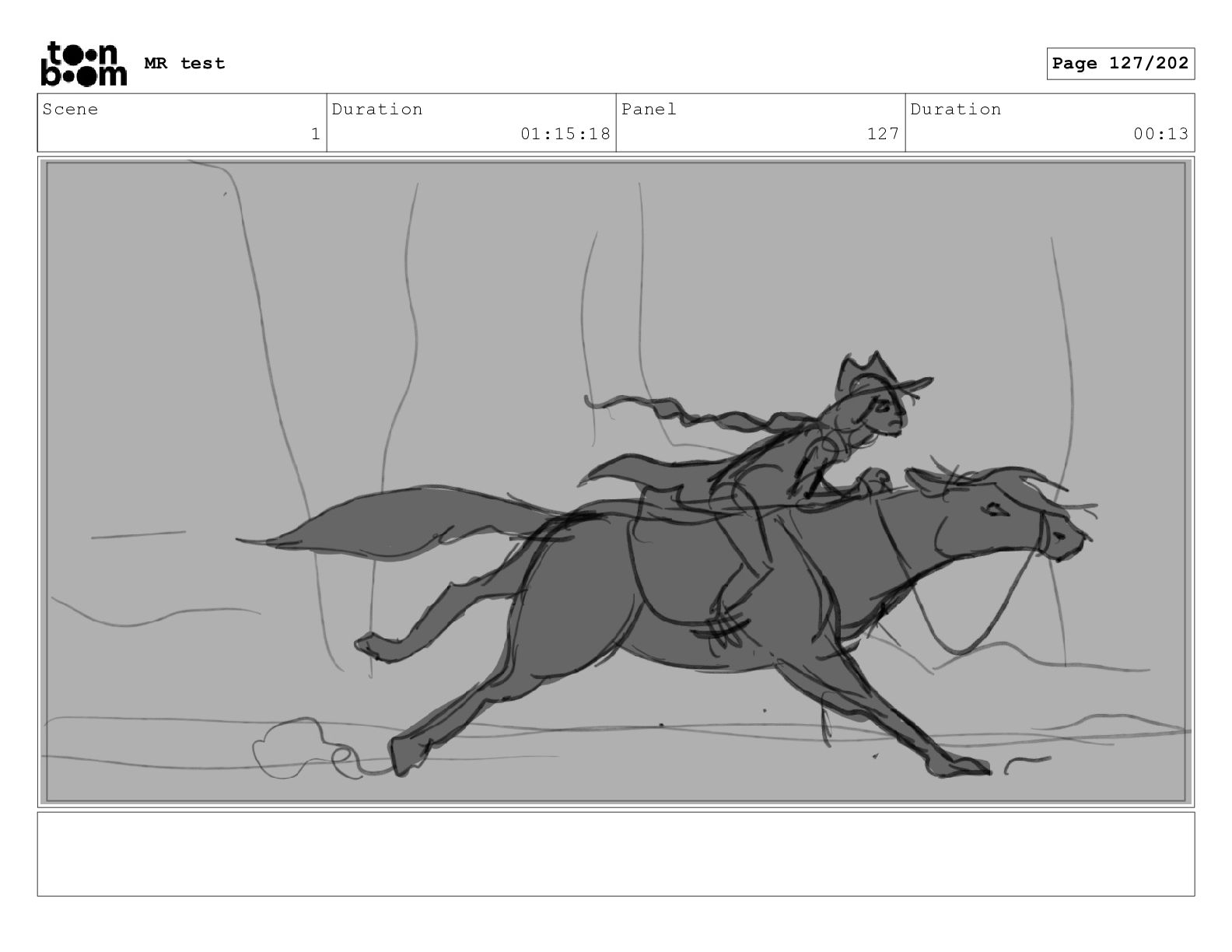
Task: Select the panel number value '127'
Action: pyautogui.click(x=883, y=134)
